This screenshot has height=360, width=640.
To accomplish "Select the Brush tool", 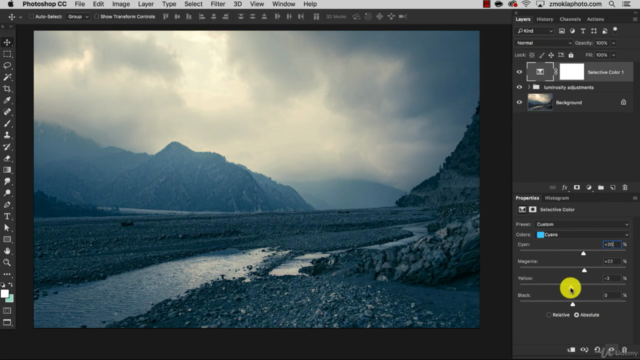I will (x=7, y=123).
